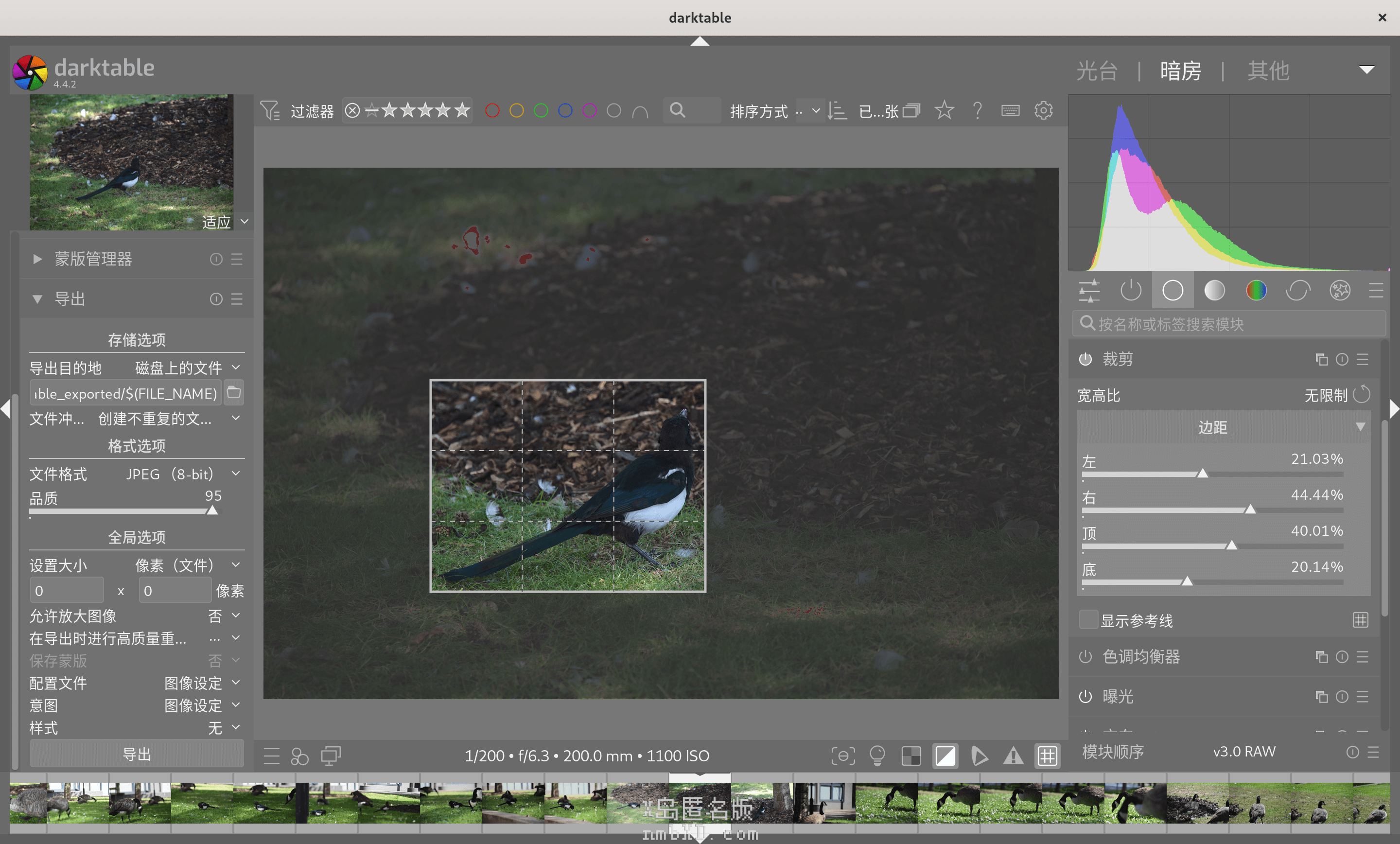Viewport: 1400px width, 844px height.
Task: Check the 显示参考线 checkbox
Action: (x=1087, y=620)
